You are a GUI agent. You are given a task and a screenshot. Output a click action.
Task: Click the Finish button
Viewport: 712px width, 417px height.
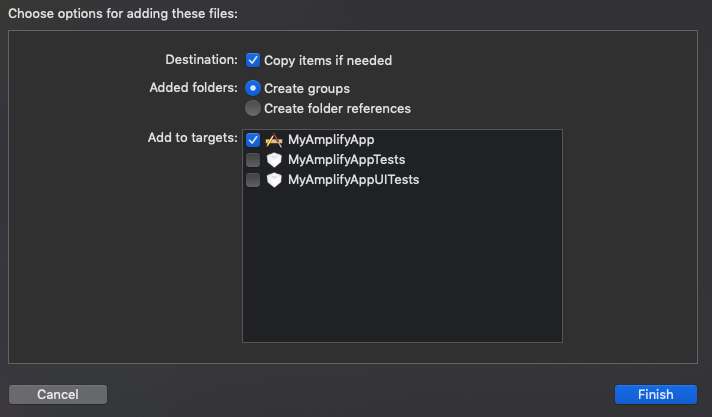[656, 394]
